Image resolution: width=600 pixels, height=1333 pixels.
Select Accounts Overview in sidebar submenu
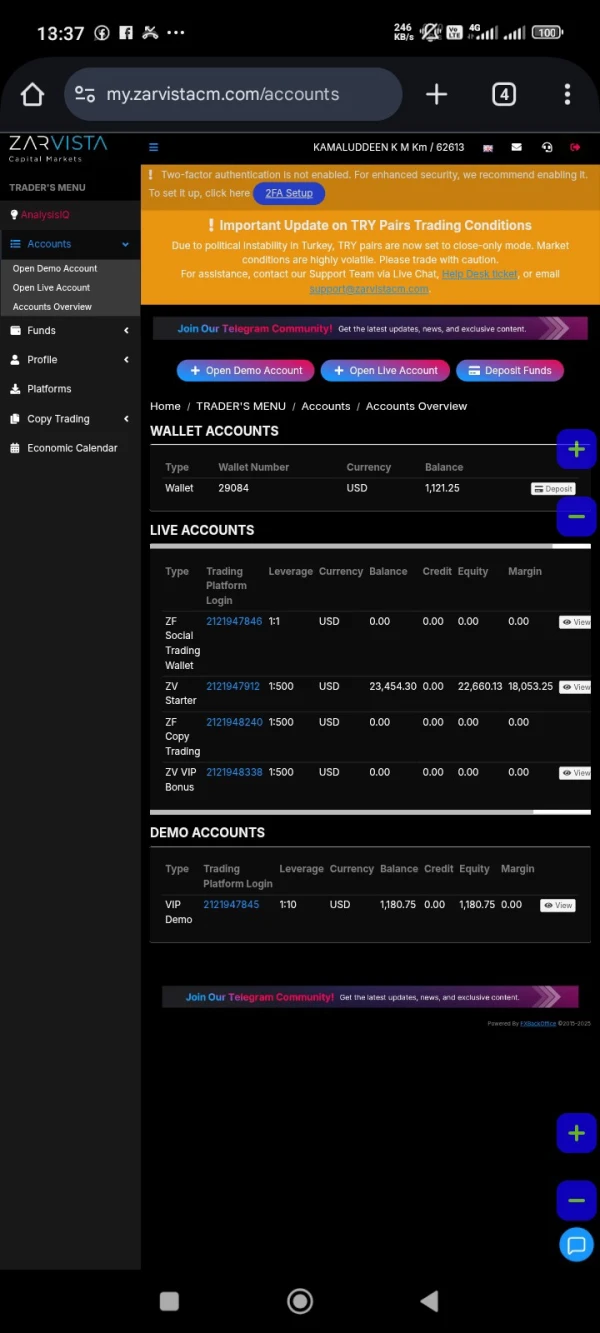[52, 307]
